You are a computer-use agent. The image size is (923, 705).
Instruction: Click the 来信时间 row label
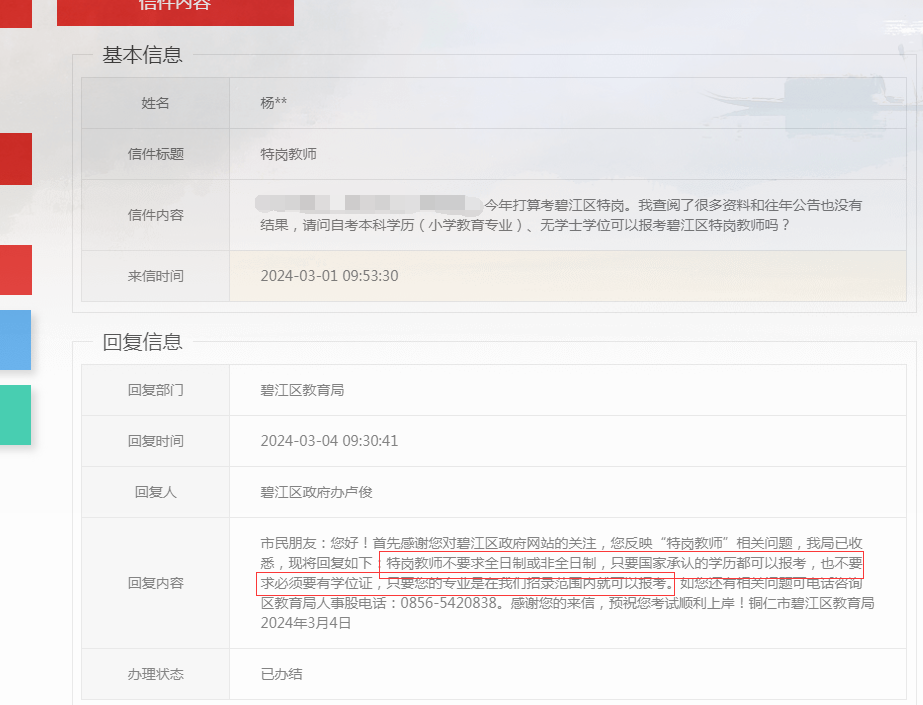pyautogui.click(x=155, y=276)
